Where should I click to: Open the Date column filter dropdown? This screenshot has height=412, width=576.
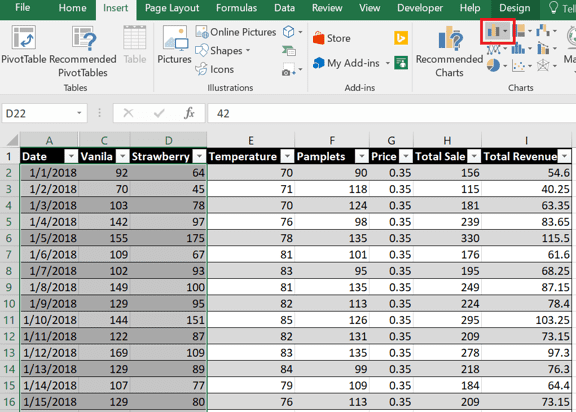pyautogui.click(x=71, y=156)
